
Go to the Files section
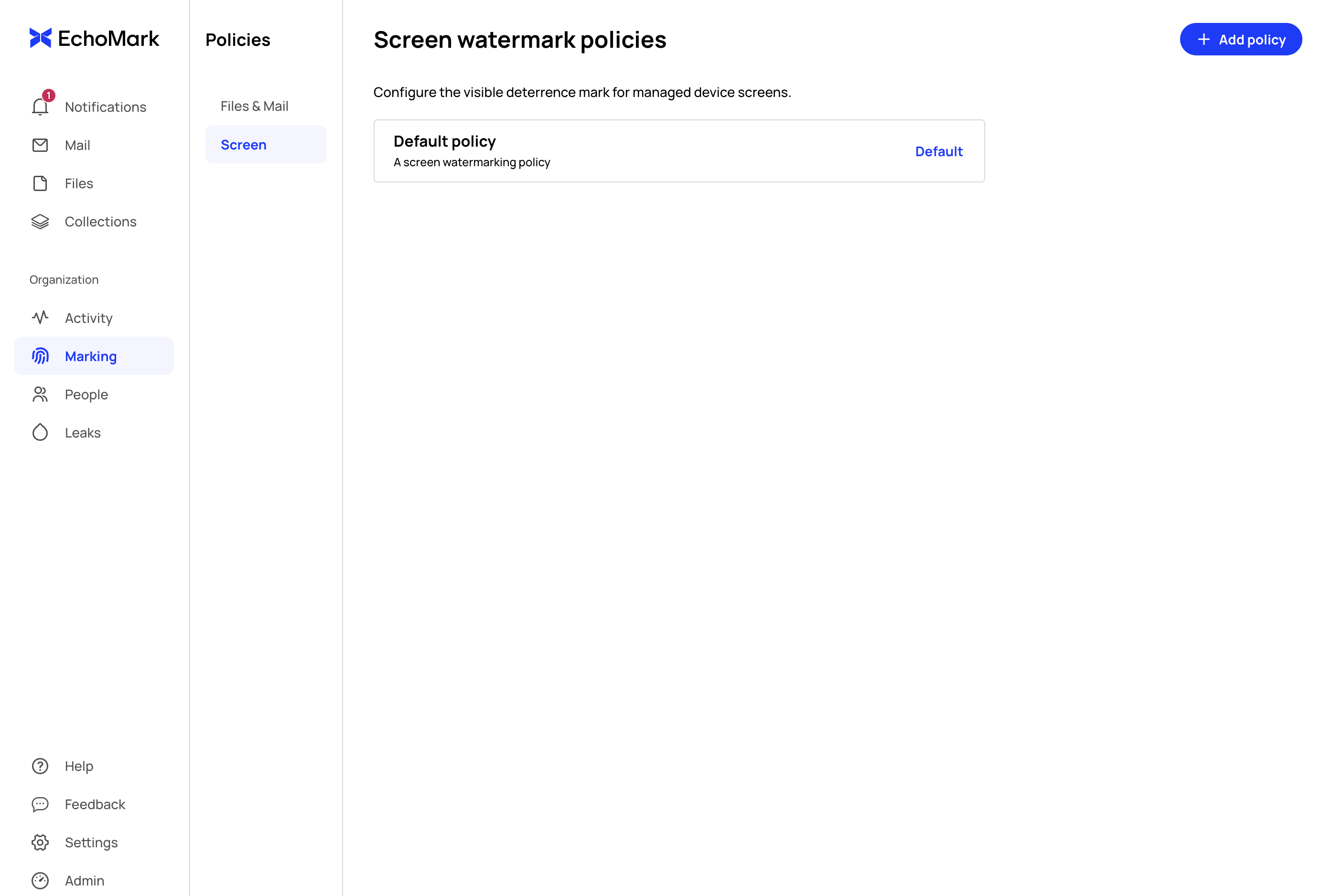(94, 183)
